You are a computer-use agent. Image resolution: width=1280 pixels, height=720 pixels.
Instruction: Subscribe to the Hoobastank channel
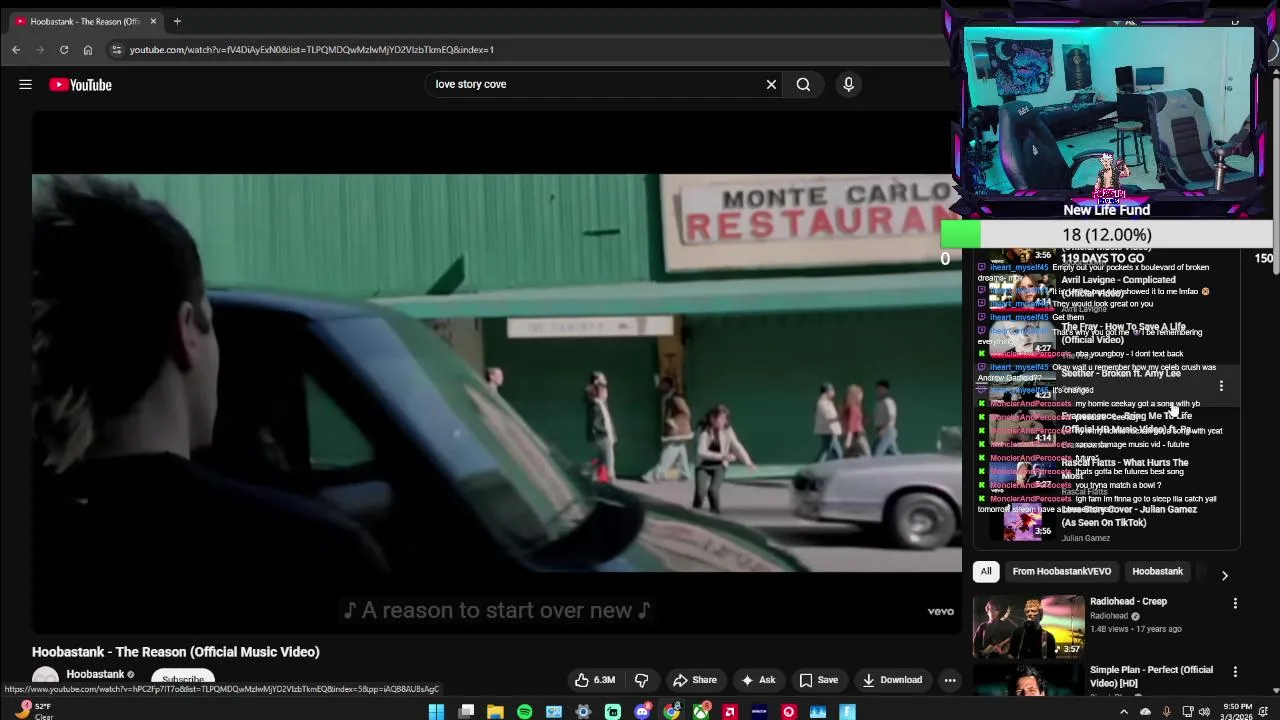[x=182, y=678]
